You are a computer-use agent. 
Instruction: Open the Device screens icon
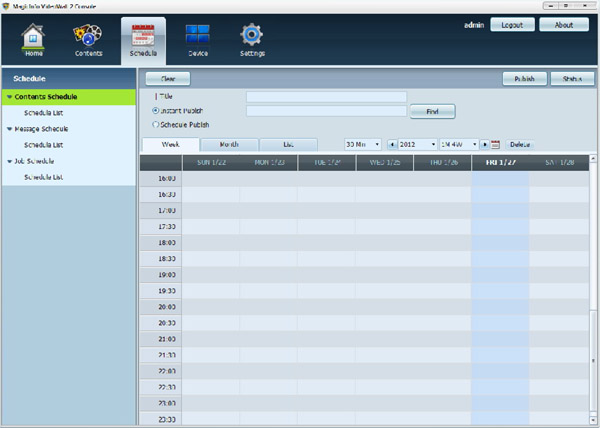tap(197, 37)
